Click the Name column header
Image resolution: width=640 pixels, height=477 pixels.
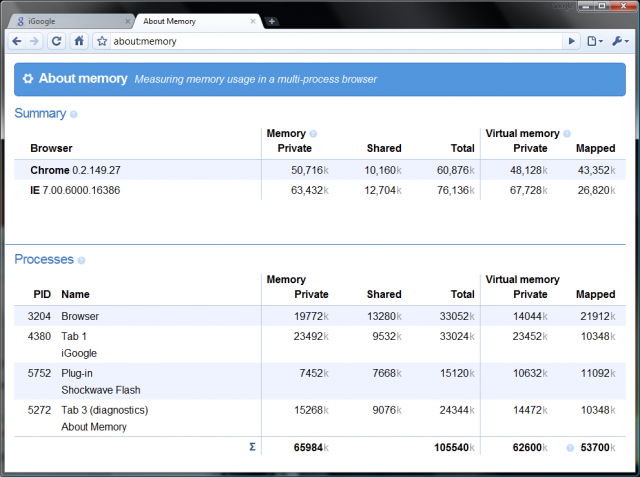click(x=76, y=294)
